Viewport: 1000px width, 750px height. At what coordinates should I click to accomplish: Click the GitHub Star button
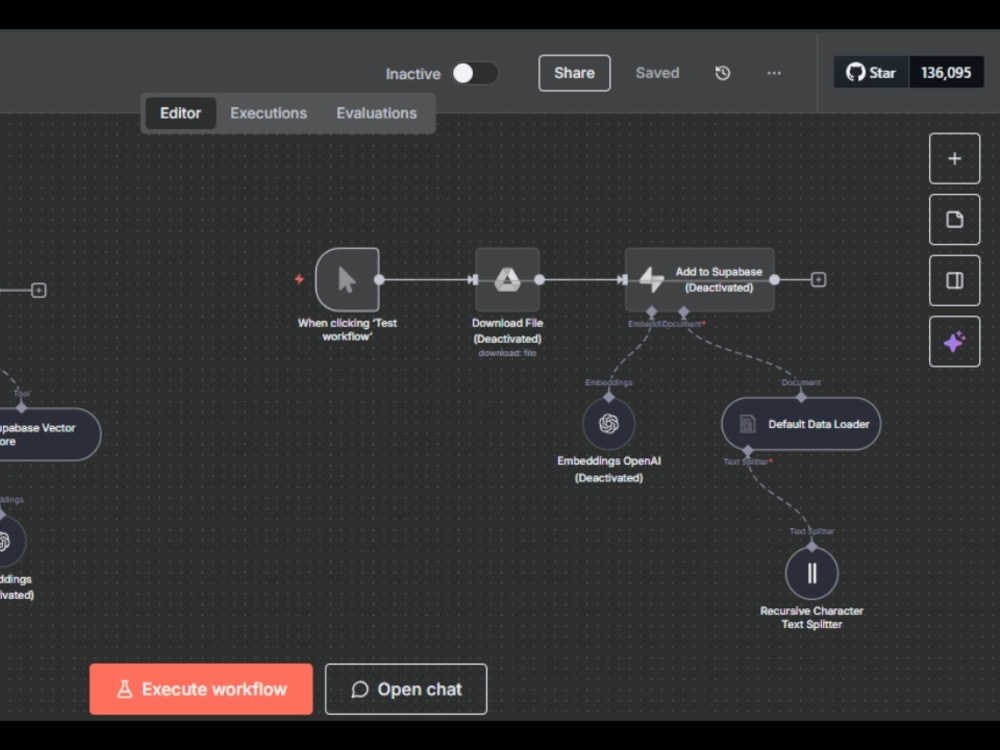tap(871, 73)
